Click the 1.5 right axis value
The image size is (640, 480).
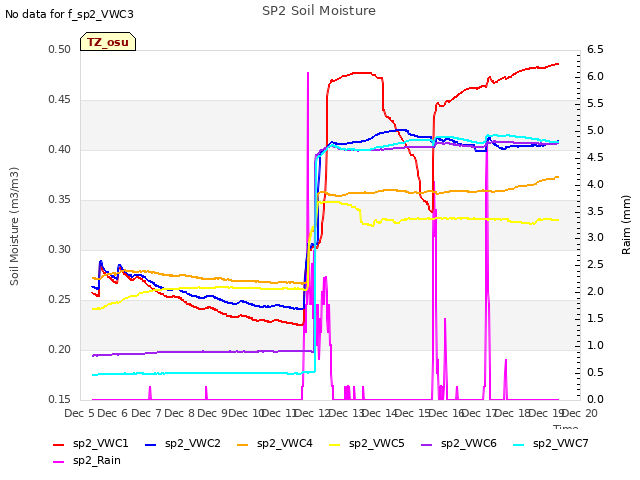(595, 318)
